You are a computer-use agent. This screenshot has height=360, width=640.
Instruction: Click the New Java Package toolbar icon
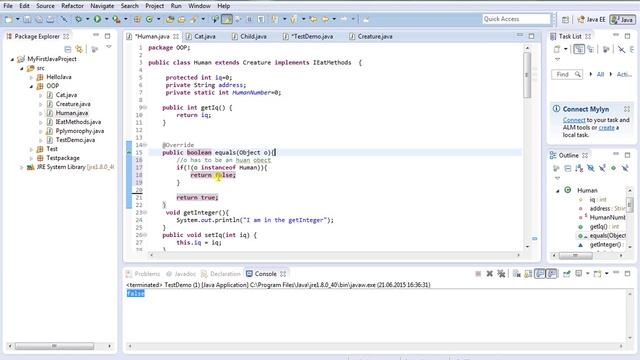137,19
